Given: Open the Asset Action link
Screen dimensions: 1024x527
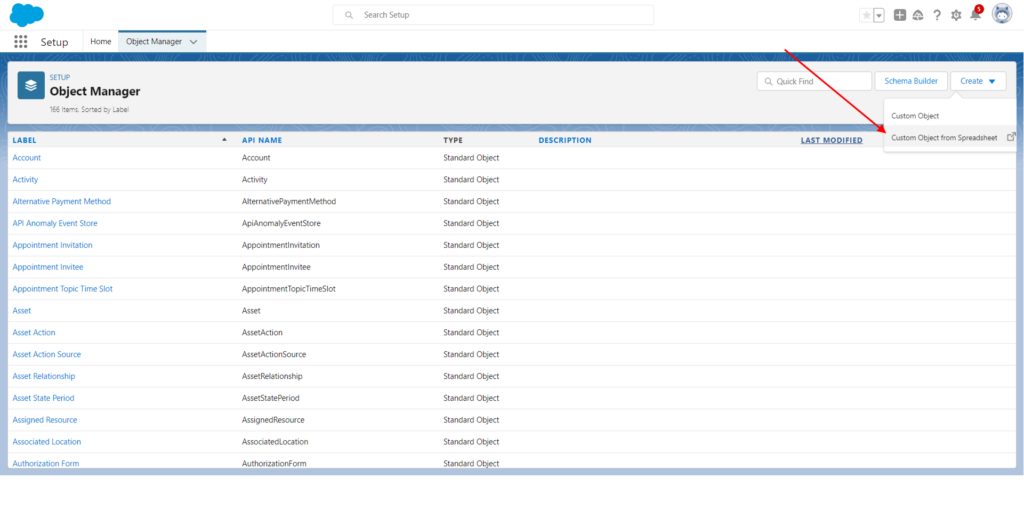Looking at the screenshot, I should (x=34, y=332).
